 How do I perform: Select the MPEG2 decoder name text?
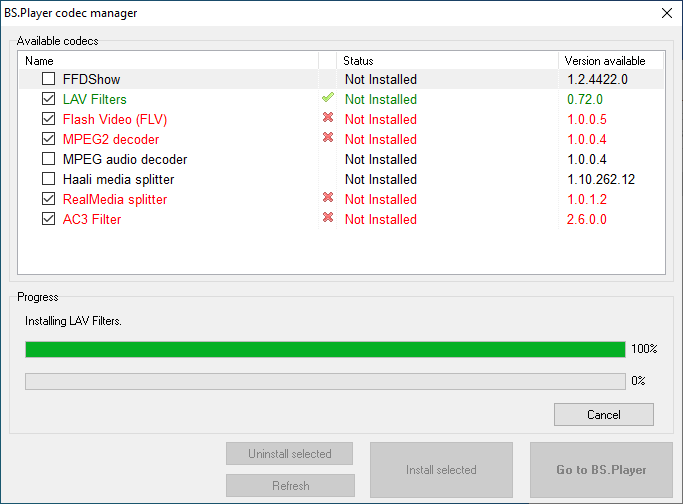(111, 139)
